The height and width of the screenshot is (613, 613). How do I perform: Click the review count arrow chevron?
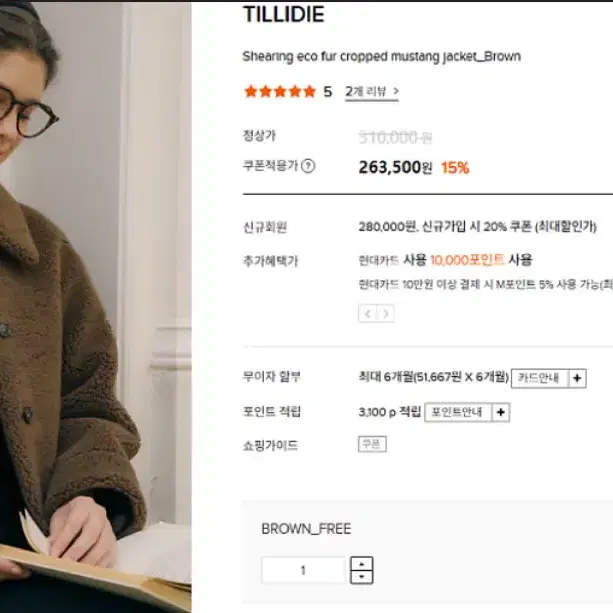point(396,91)
